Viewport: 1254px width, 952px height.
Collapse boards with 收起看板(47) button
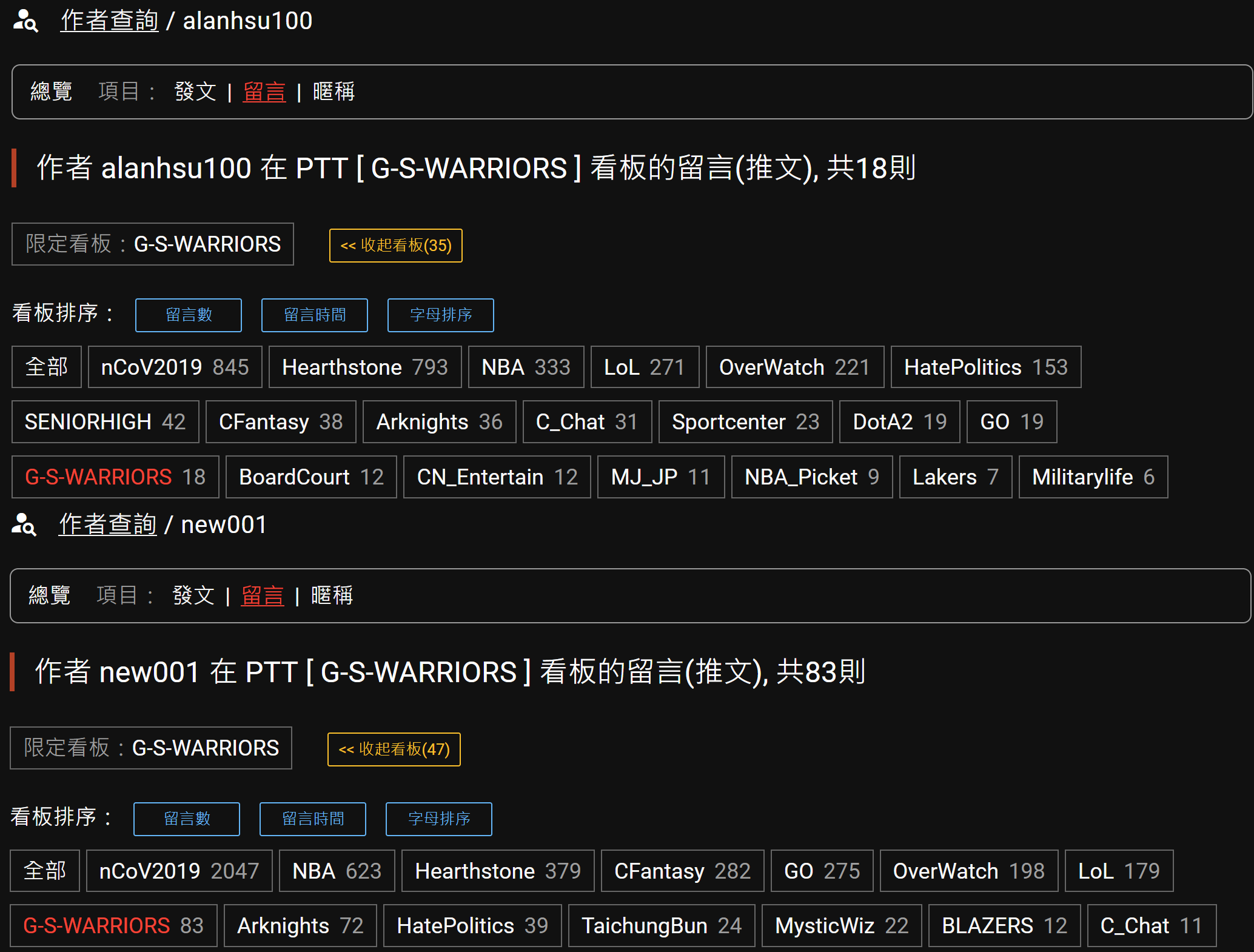coord(394,749)
